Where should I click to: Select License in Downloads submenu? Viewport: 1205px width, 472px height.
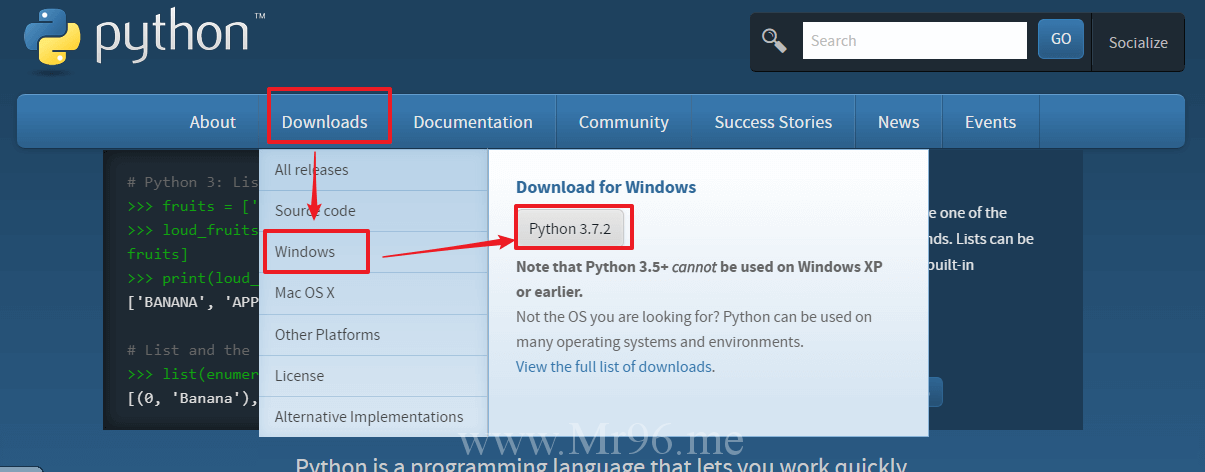(x=373, y=375)
